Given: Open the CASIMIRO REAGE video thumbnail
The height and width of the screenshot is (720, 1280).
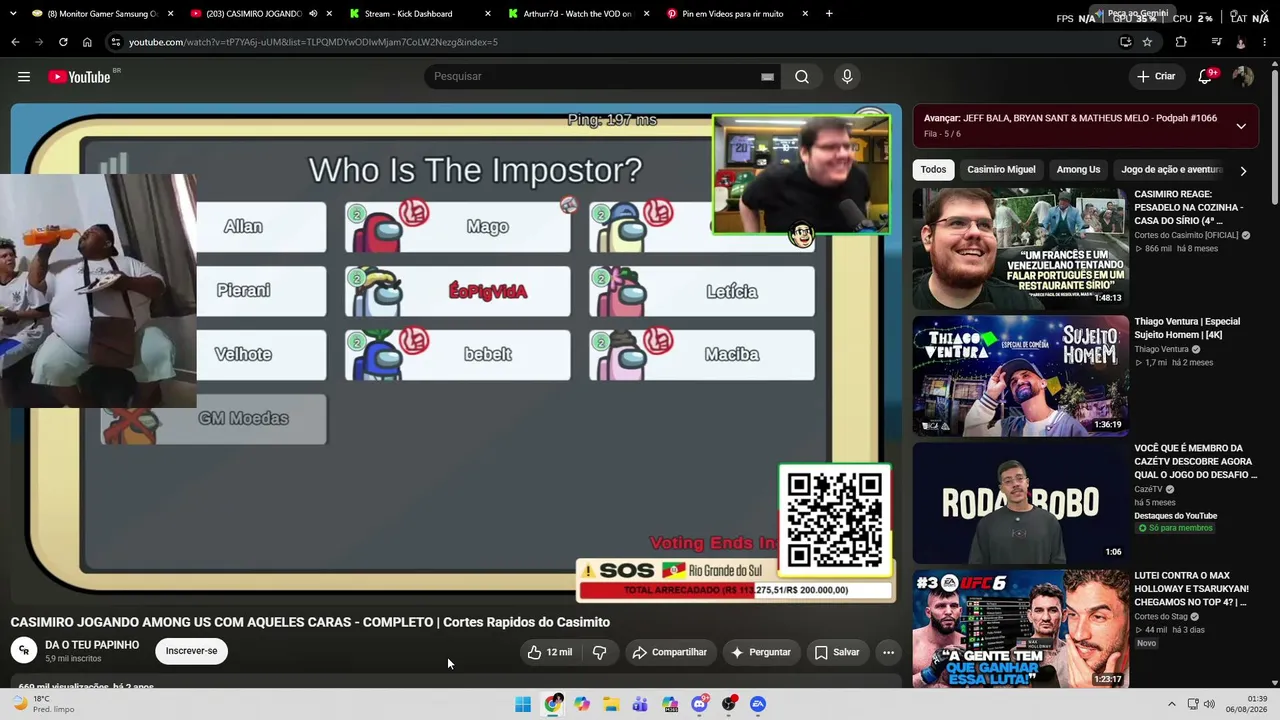Looking at the screenshot, I should point(1019,248).
